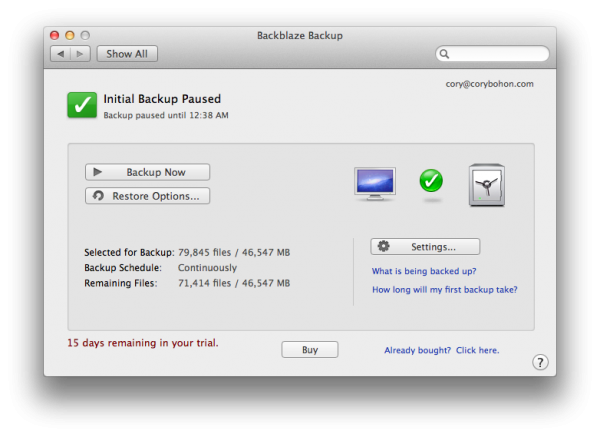
Task: Start a backup with Backup Now
Action: tap(147, 172)
